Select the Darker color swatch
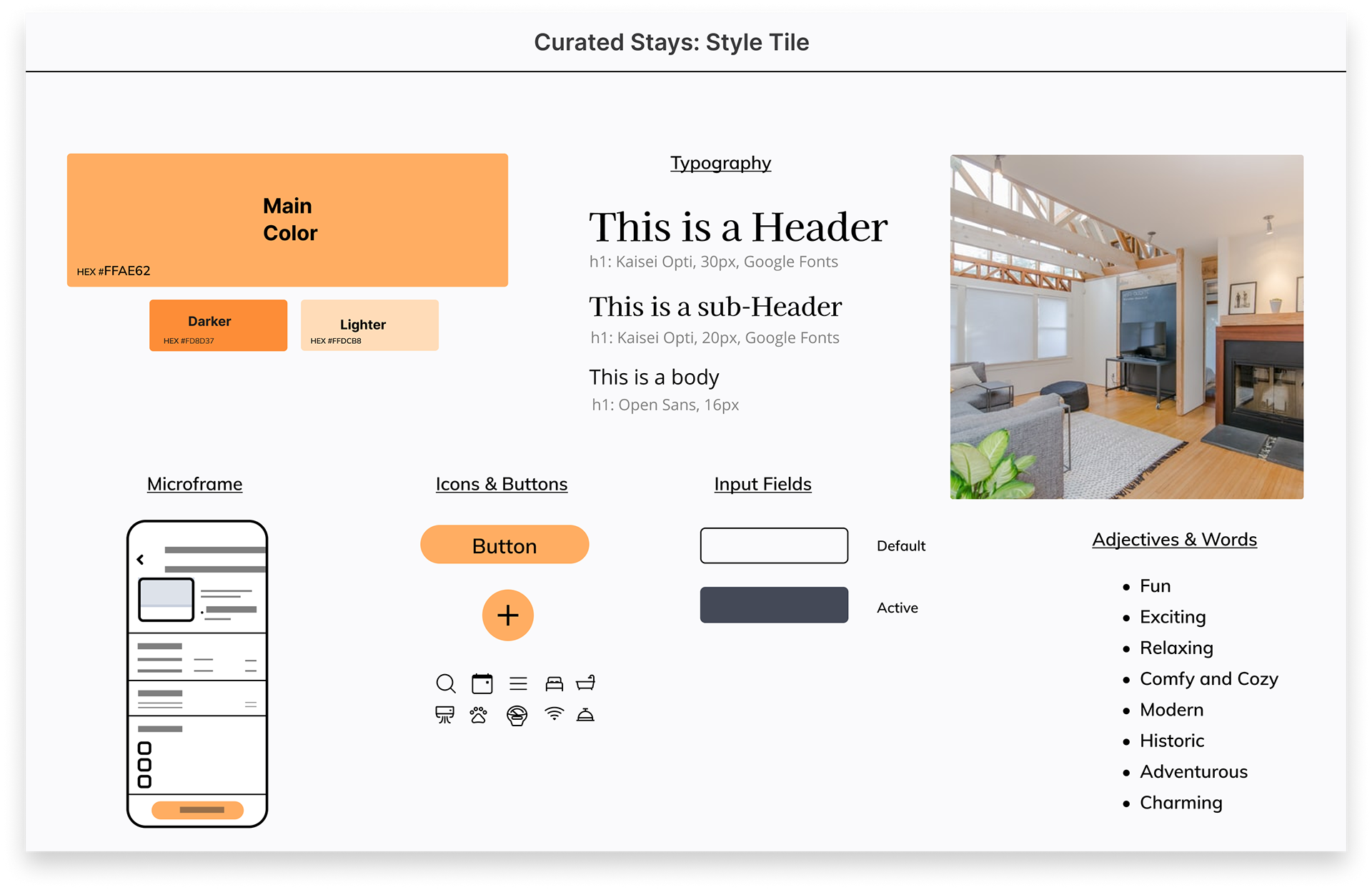 pyautogui.click(x=218, y=325)
